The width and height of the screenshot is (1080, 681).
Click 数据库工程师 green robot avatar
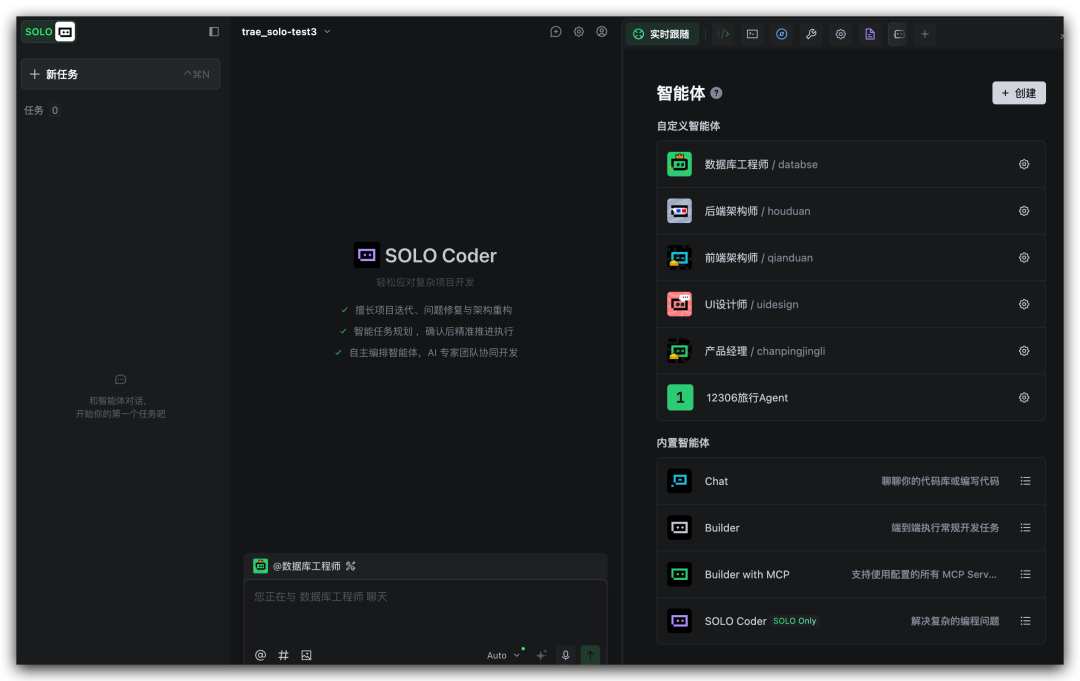tap(679, 165)
